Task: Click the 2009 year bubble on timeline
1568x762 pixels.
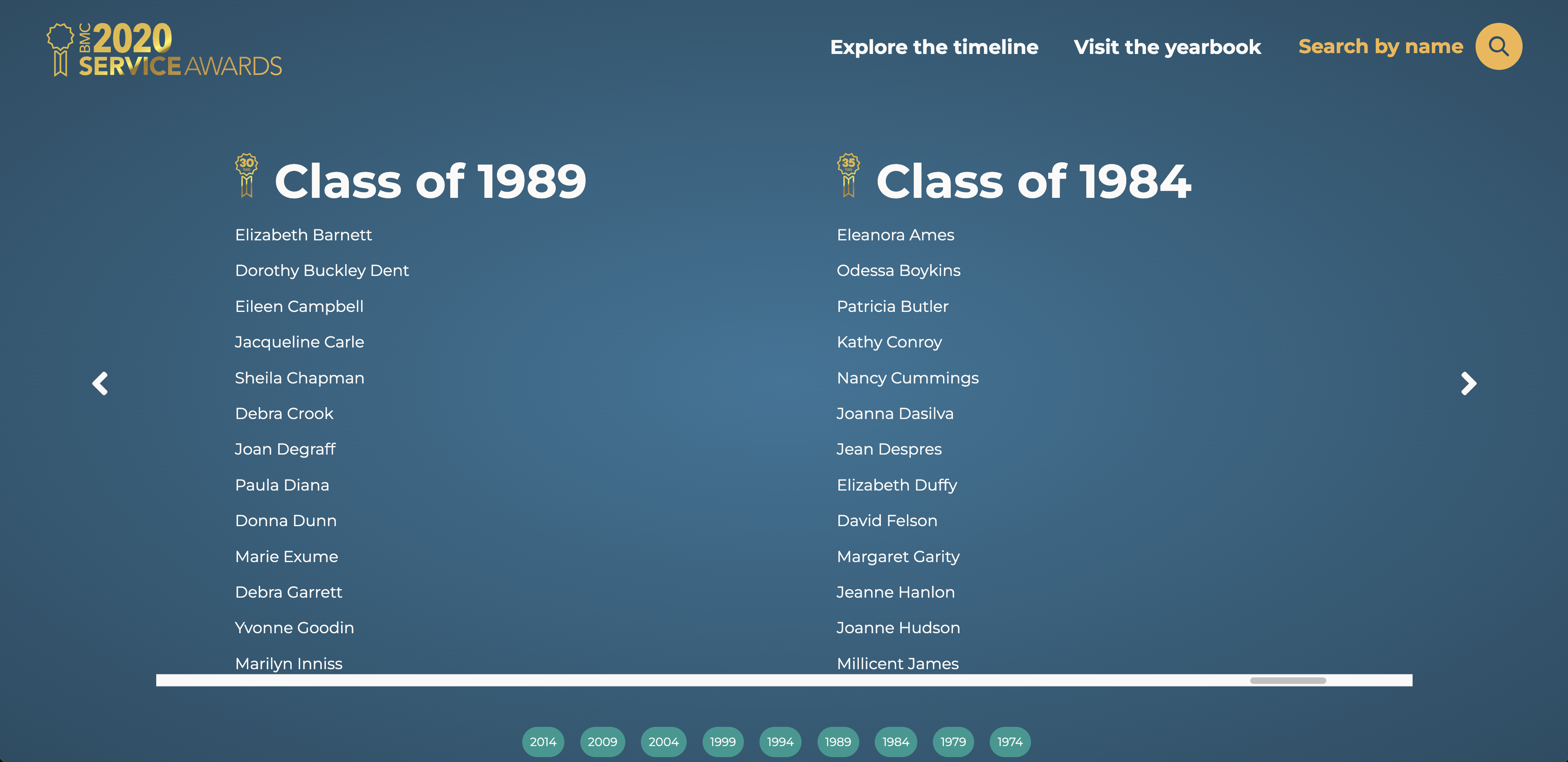Action: click(602, 740)
